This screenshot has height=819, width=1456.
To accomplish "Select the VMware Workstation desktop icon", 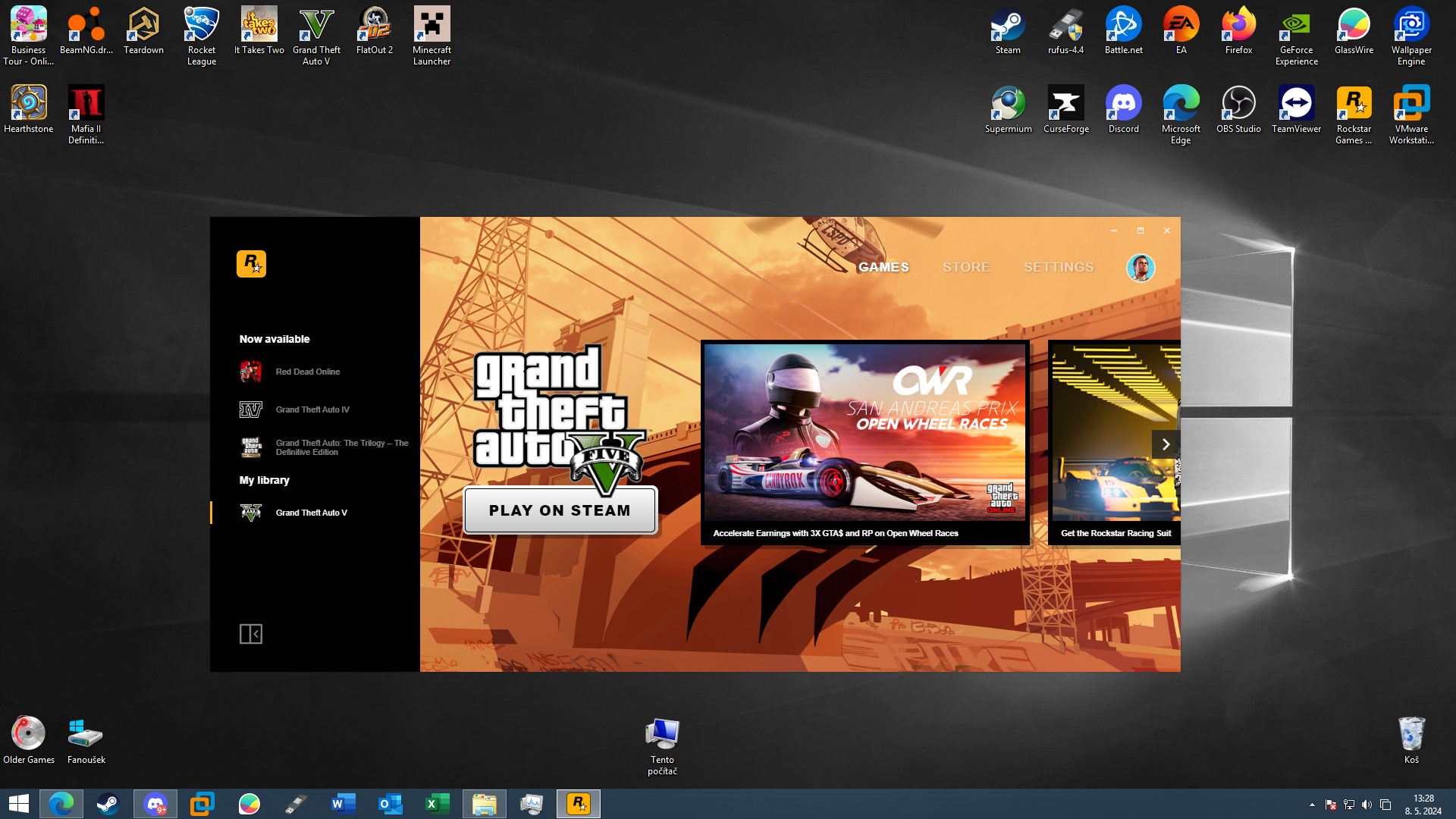I will coord(1412,115).
